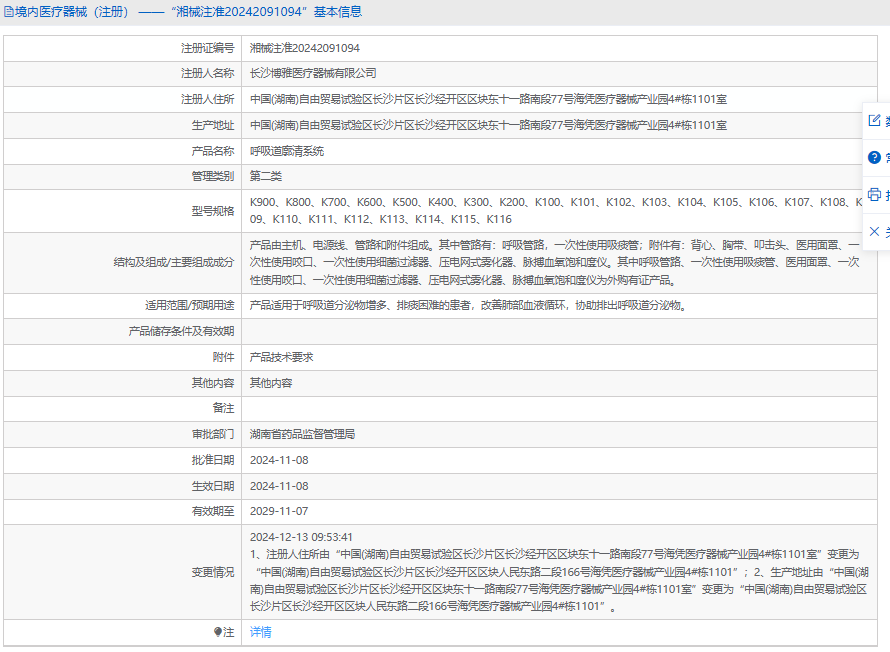Click the 其他内容 label in left column
The image size is (890, 652).
[x=212, y=383]
